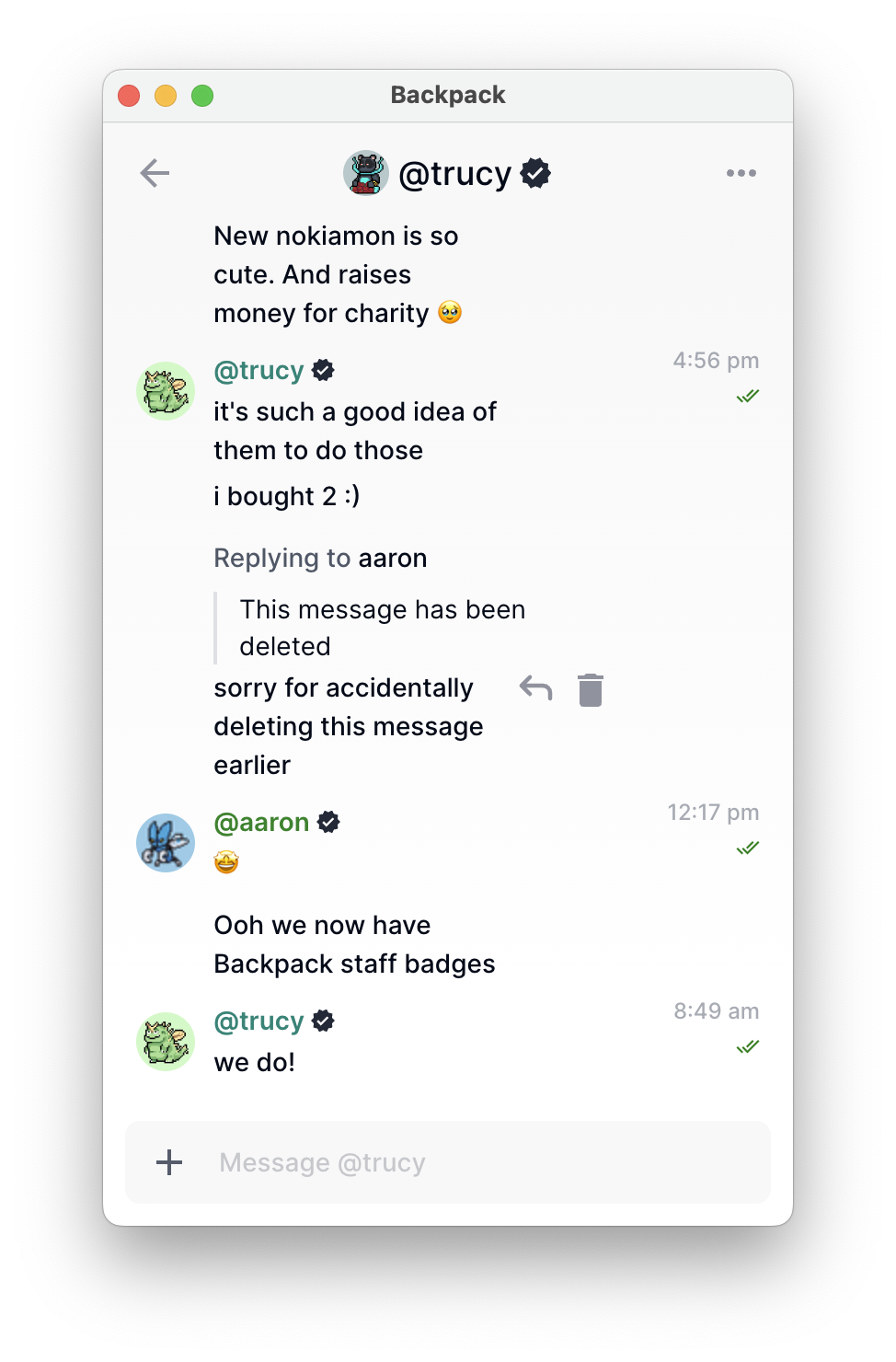This screenshot has height=1362, width=896.
Task: Expand the 'Replying to aaron' quoted message
Action: click(383, 627)
